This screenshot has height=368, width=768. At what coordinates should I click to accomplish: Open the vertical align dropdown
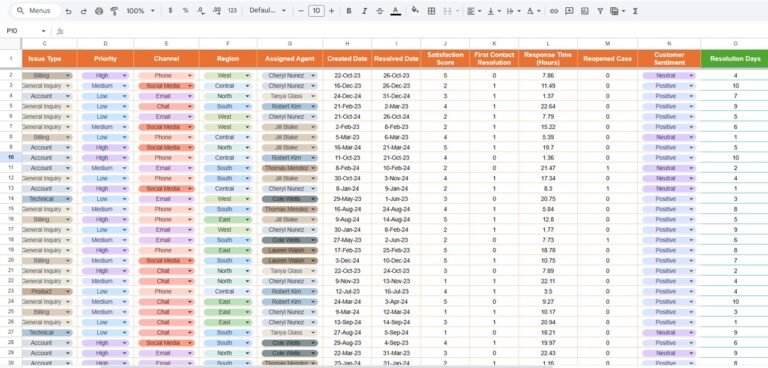click(x=493, y=11)
